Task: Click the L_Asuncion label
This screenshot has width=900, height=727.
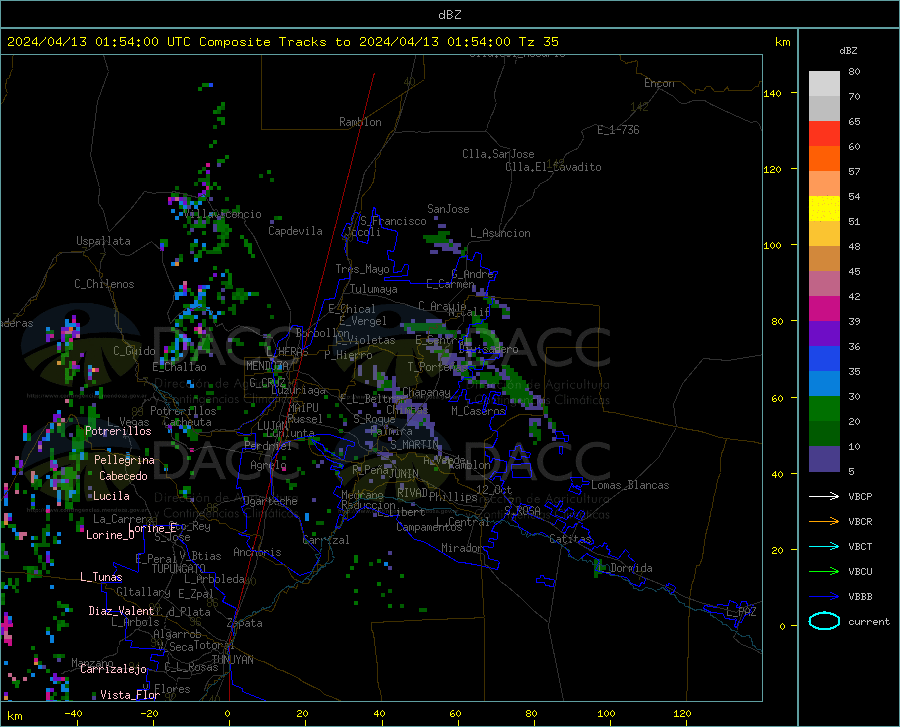Action: point(501,233)
